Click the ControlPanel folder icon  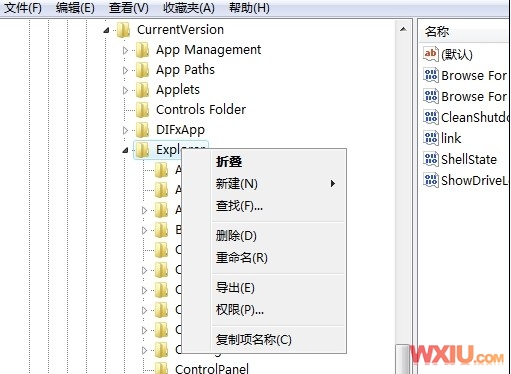(162, 368)
